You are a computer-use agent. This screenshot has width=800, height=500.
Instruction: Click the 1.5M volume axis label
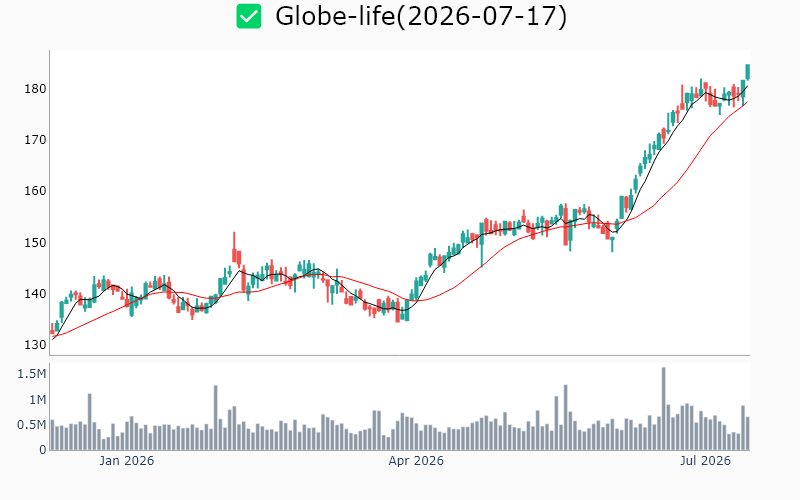click(x=32, y=374)
